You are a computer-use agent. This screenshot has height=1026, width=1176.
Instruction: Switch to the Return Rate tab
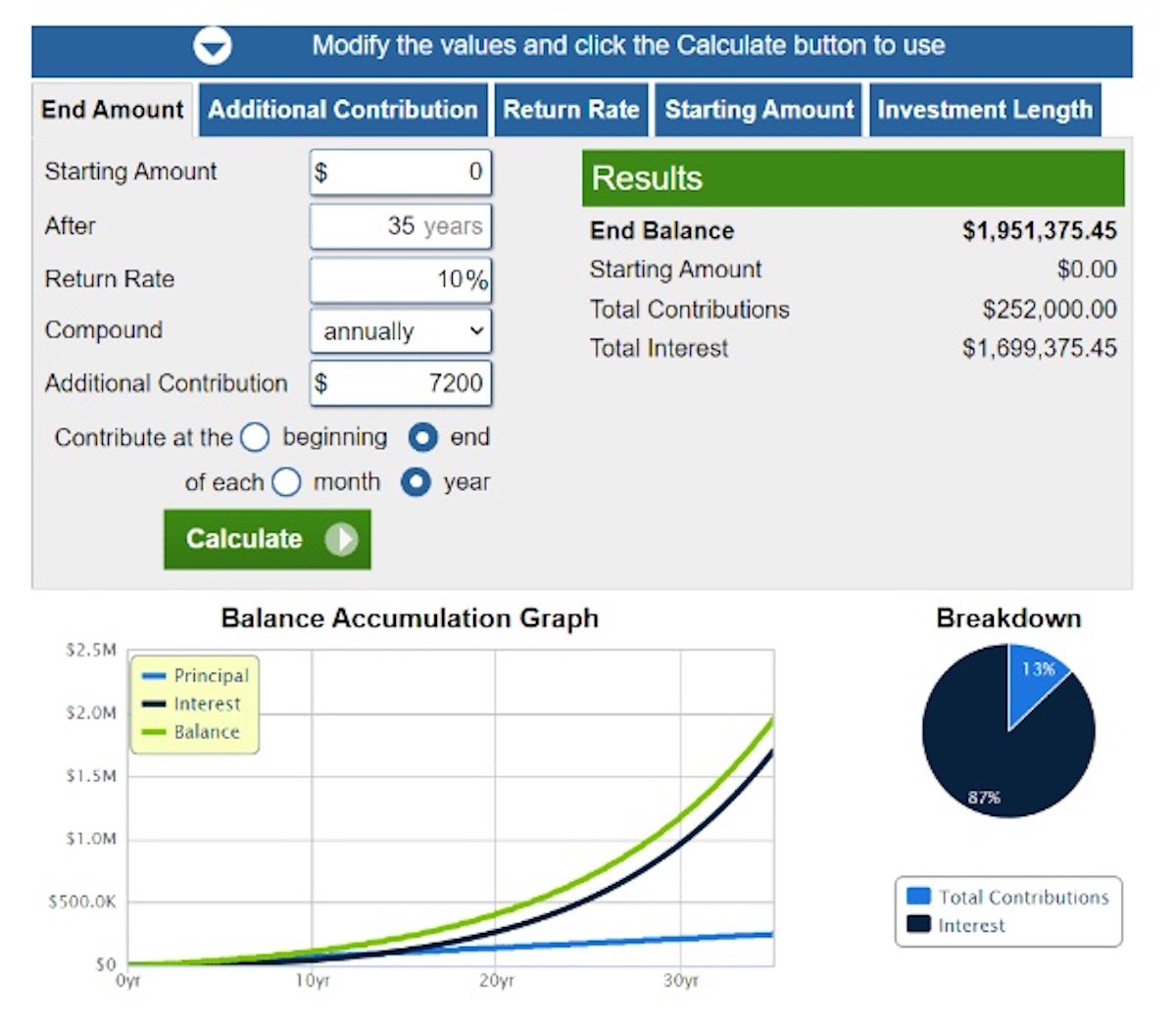[x=570, y=110]
